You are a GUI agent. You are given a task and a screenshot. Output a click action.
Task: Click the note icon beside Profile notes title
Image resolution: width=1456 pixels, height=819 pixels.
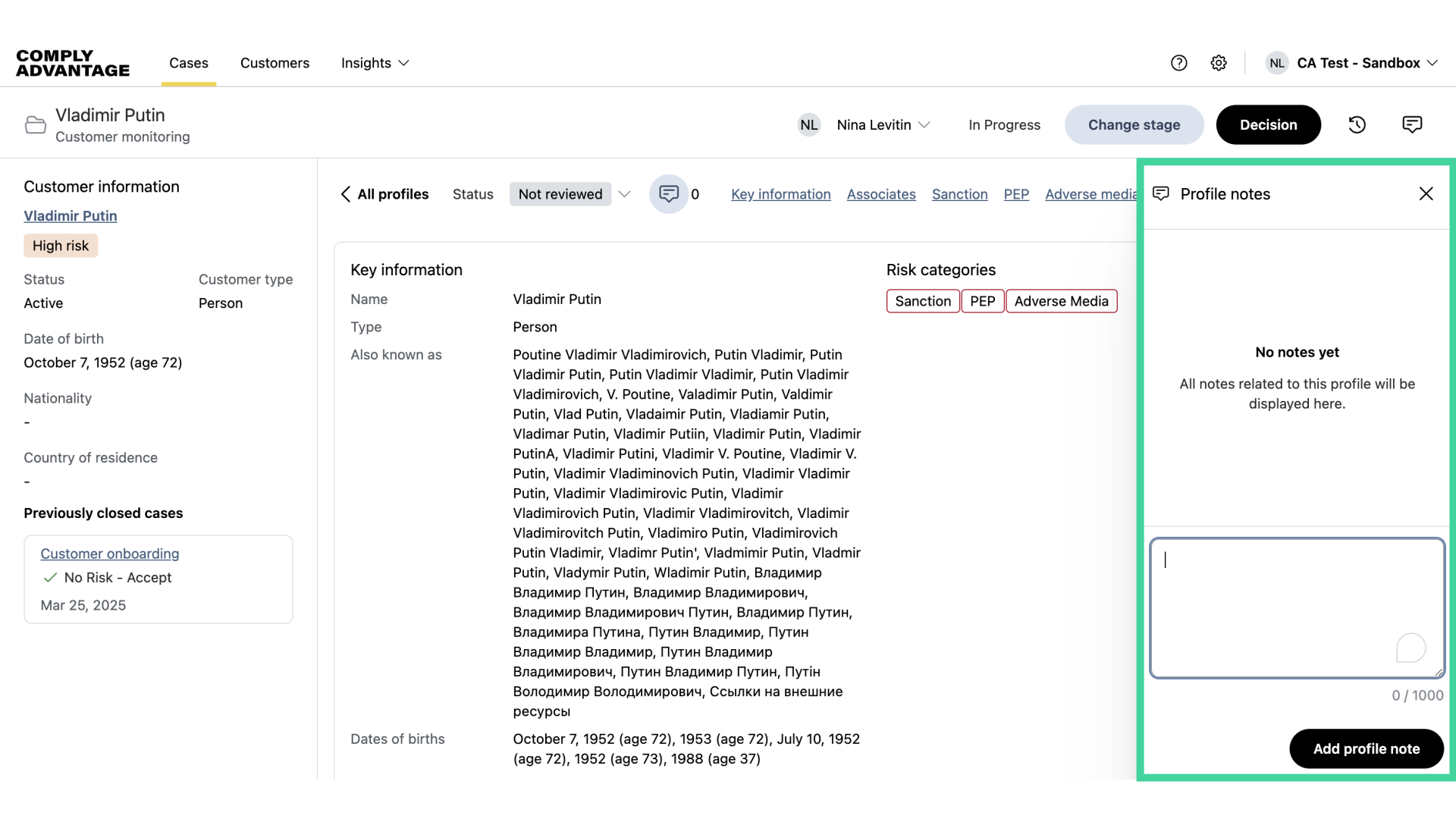[1160, 193]
